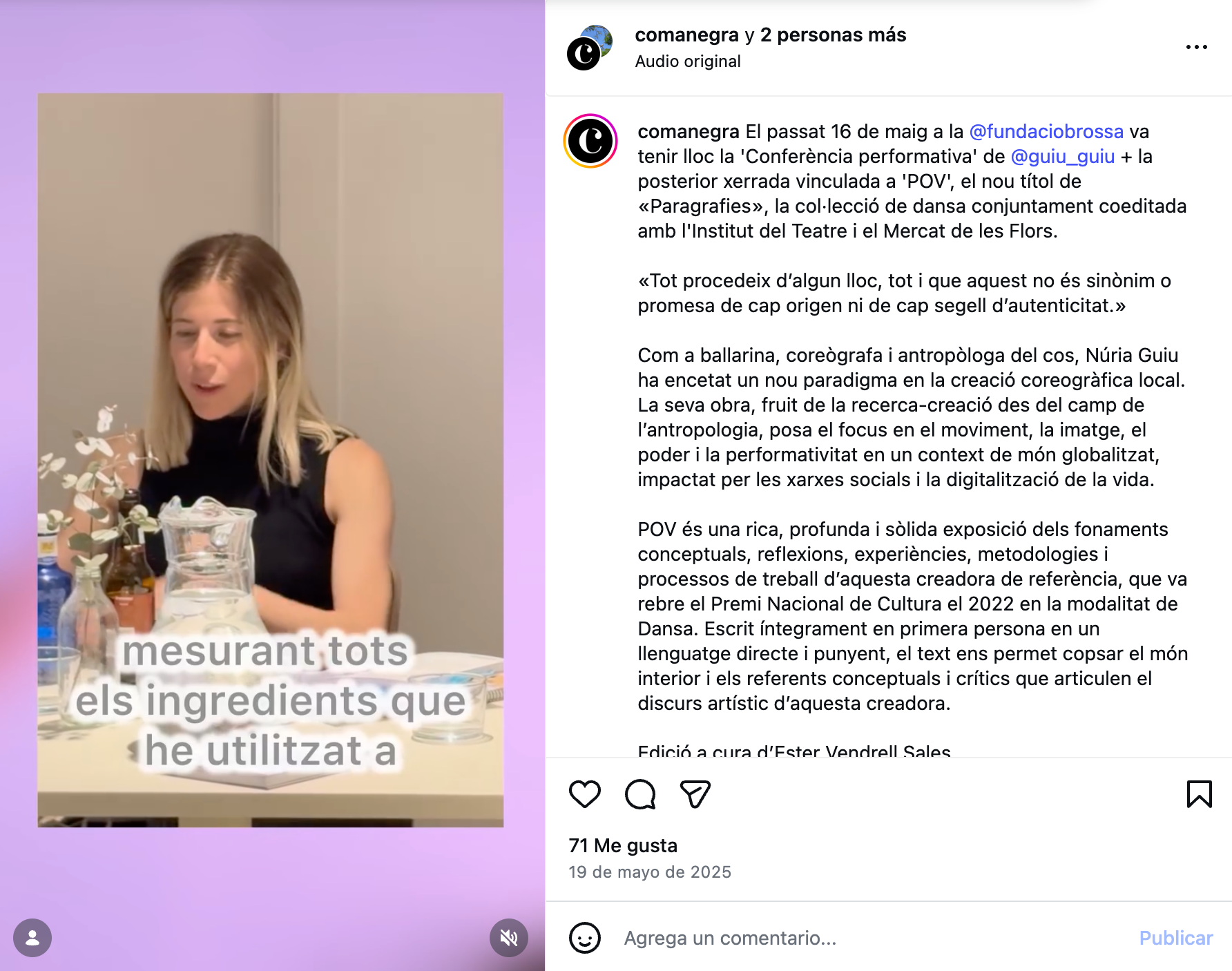Image resolution: width=1232 pixels, height=971 pixels.
Task: Pause the video by clicking the reel
Action: (271, 460)
